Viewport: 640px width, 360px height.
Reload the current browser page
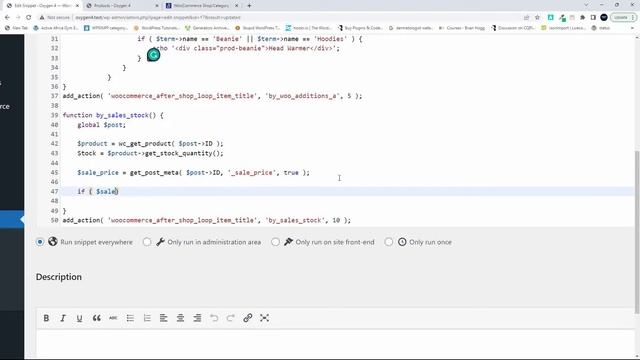point(29,18)
